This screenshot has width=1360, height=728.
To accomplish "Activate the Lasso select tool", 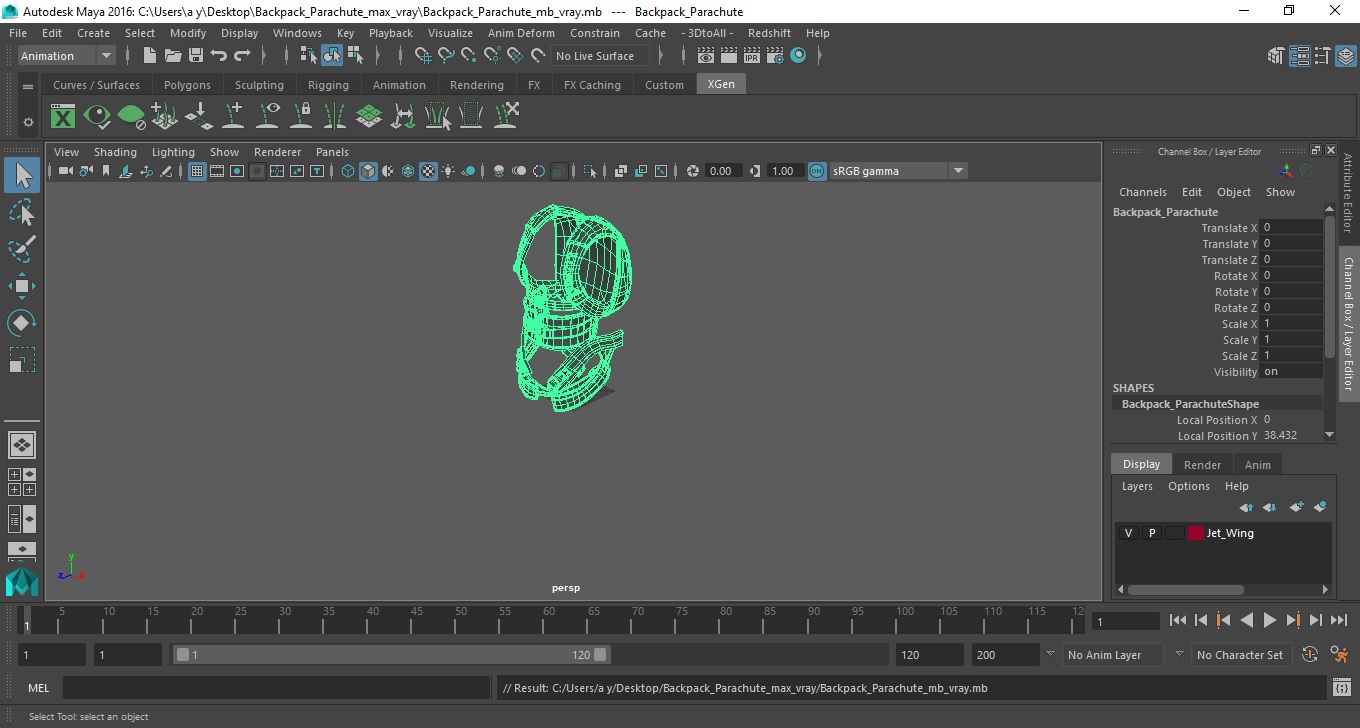I will coord(22,212).
